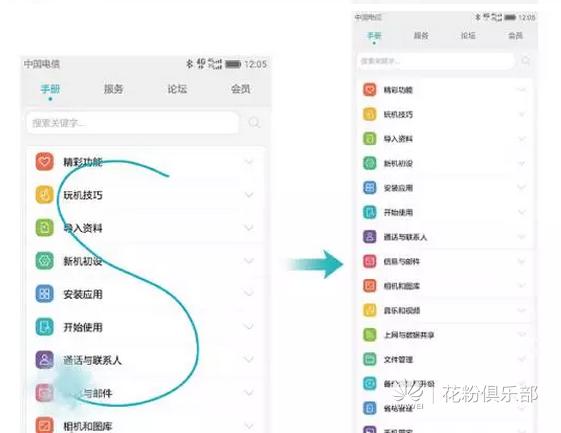
Task: Select the 上网与数据共享 label in the right long screenshot
Action: (409, 335)
